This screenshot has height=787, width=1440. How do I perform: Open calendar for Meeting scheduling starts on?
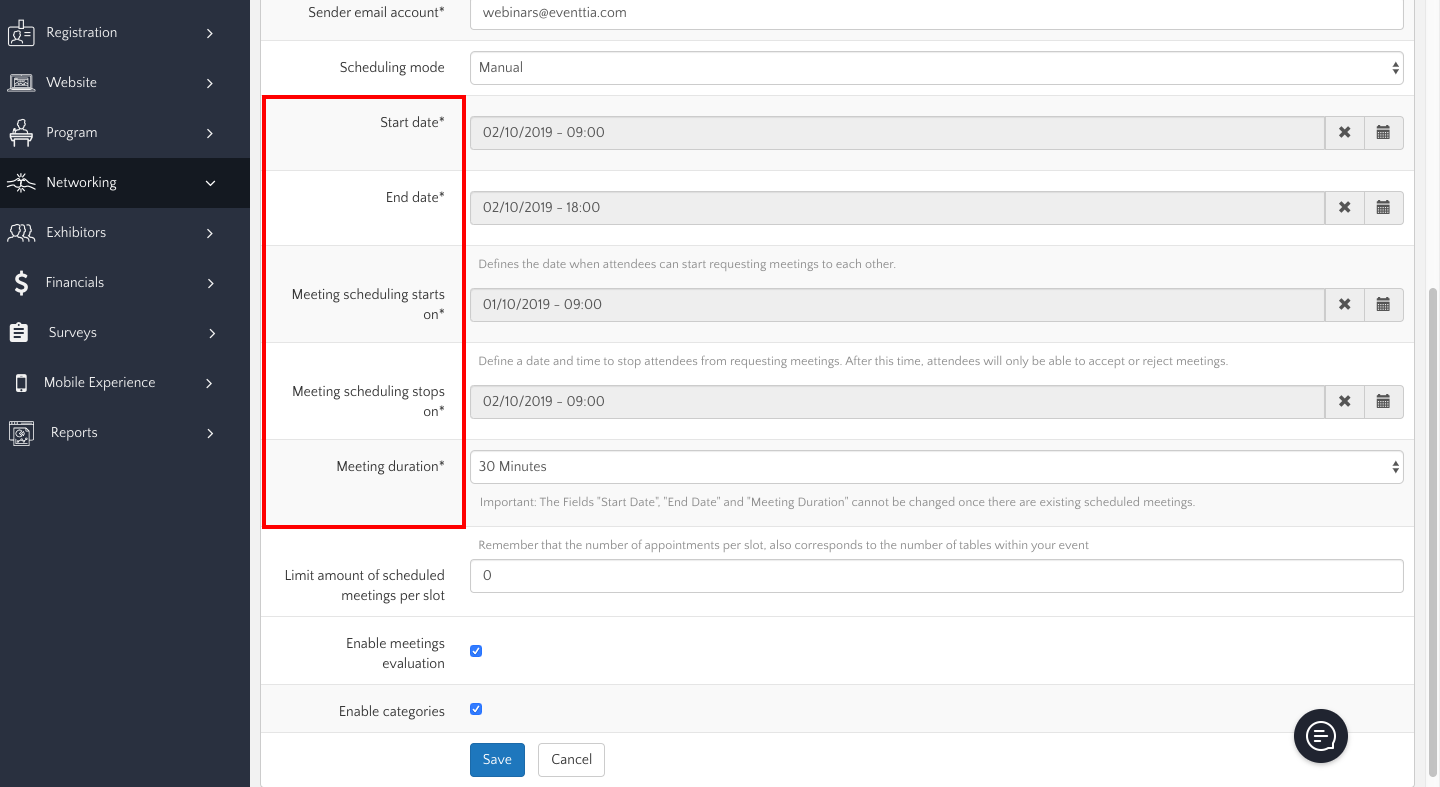click(1383, 305)
